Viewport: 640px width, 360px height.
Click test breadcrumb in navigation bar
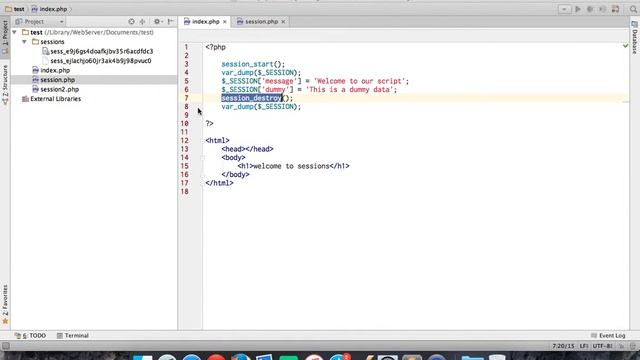pos(15,9)
